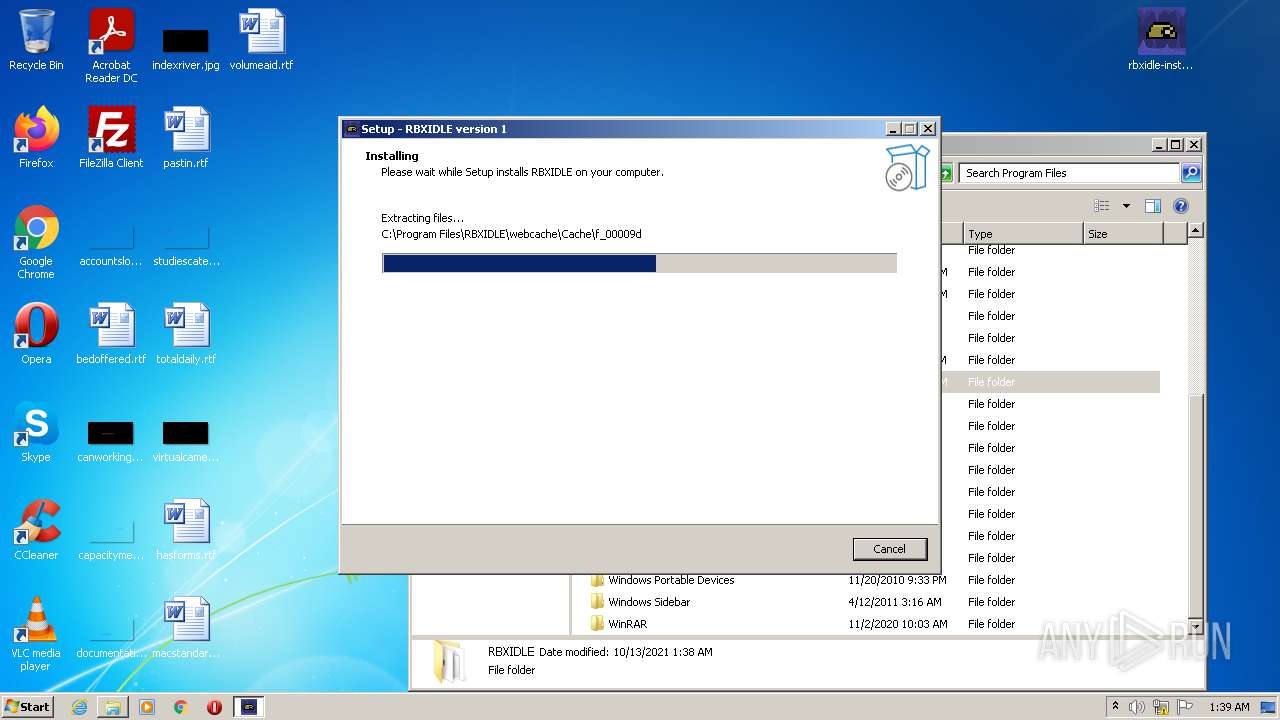Open the view options dropdown arrow in Explorer
Viewport: 1280px width, 720px height.
click(x=1126, y=206)
